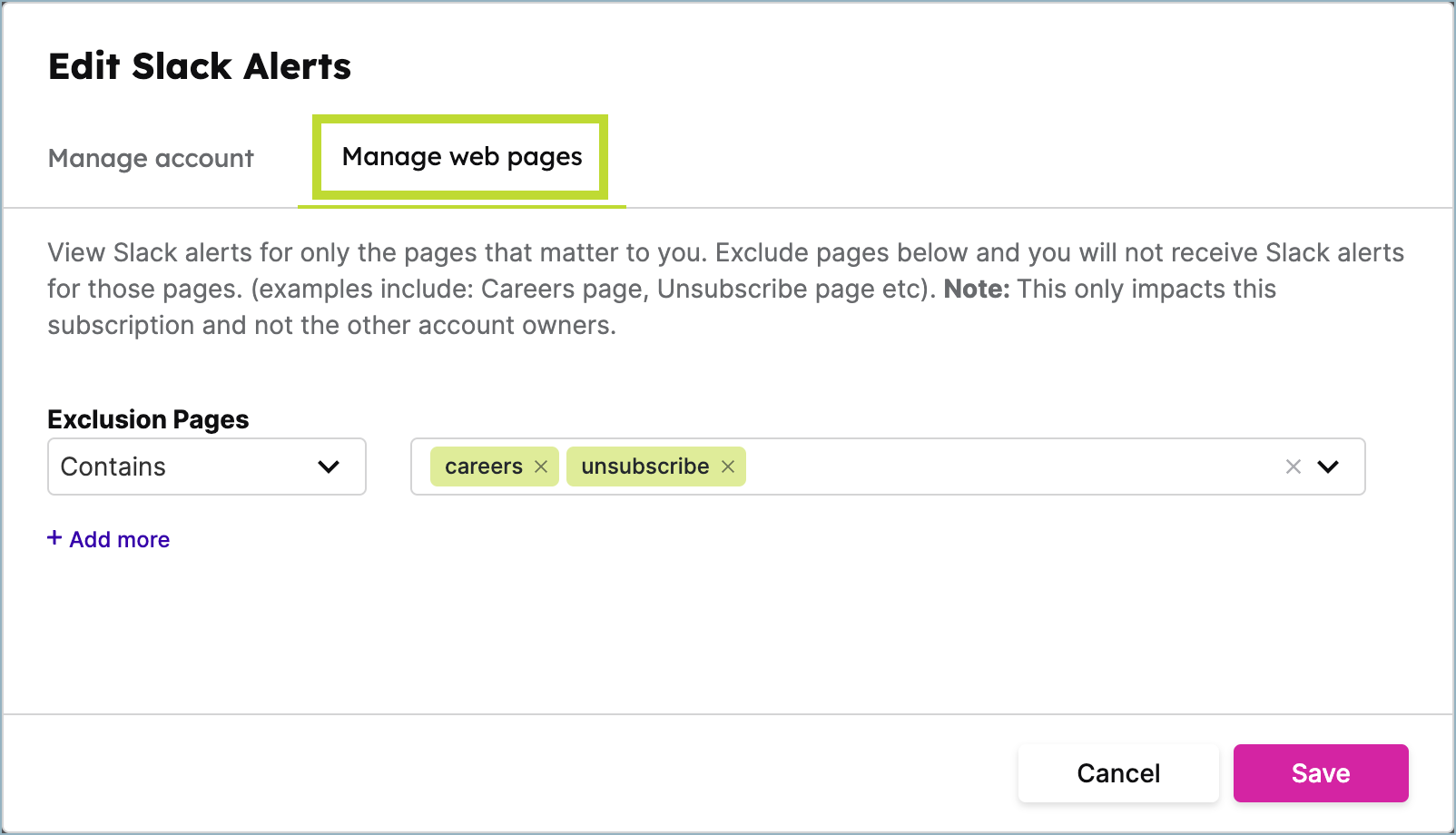Switch to the Manage account tab
Image resolution: width=1456 pixels, height=835 pixels.
coord(151,159)
